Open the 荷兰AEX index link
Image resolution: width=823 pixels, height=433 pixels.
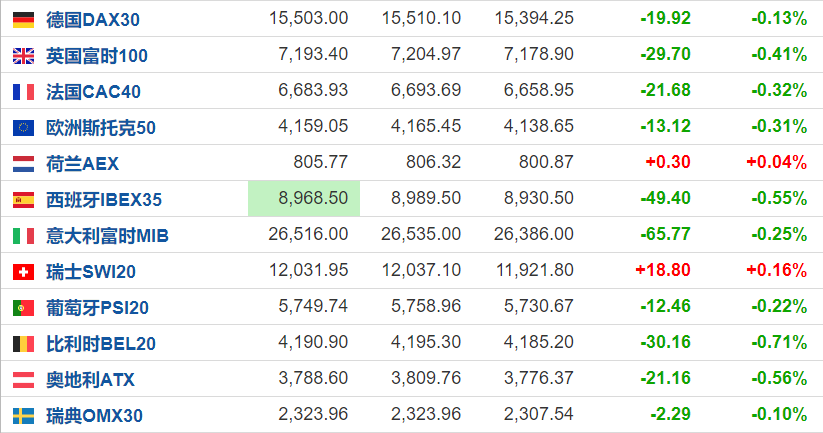(x=82, y=164)
